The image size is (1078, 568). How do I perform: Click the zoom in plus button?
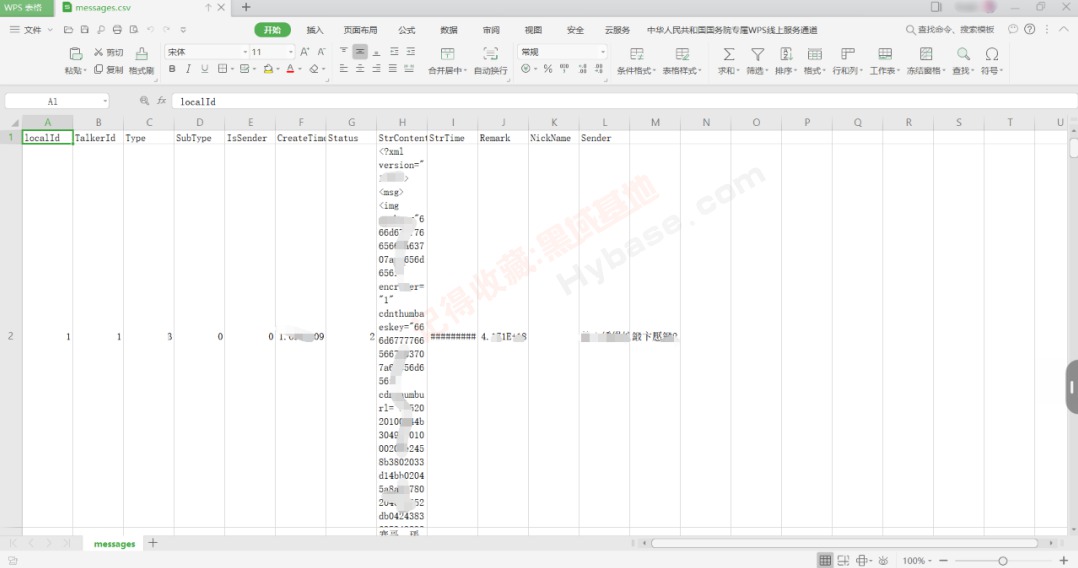point(1064,561)
